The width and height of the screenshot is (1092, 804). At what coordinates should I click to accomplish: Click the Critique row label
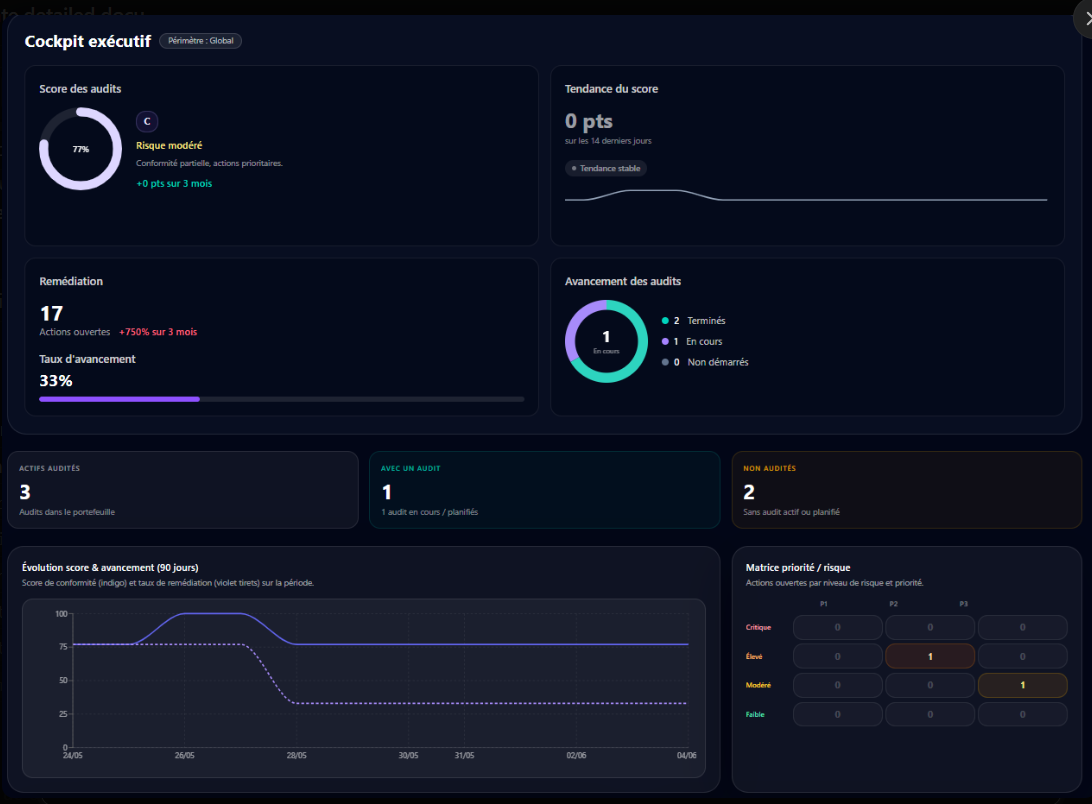pyautogui.click(x=758, y=627)
